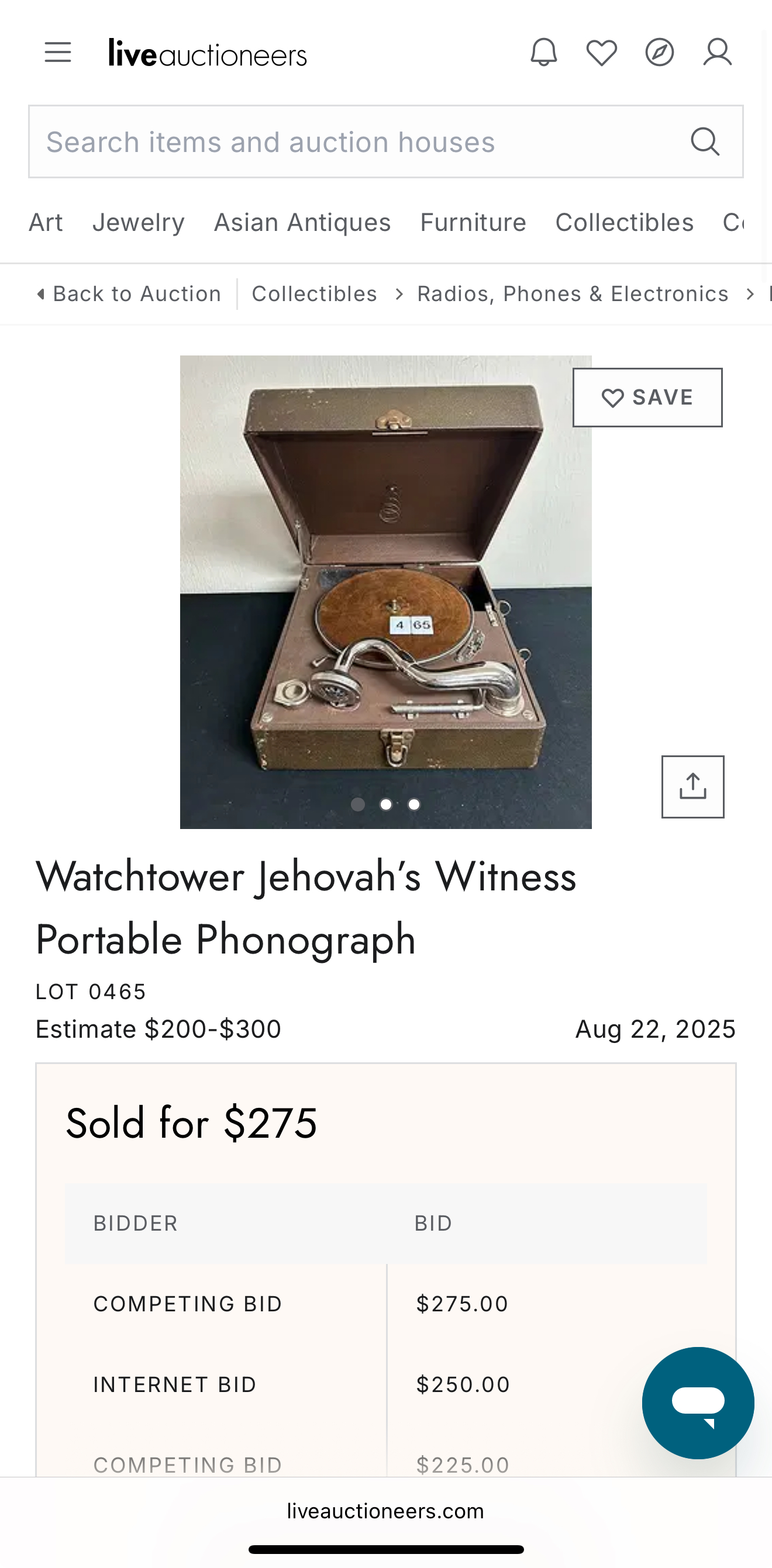Click the liveauctioneers logo
Viewport: 772px width, 1568px height.
[208, 54]
